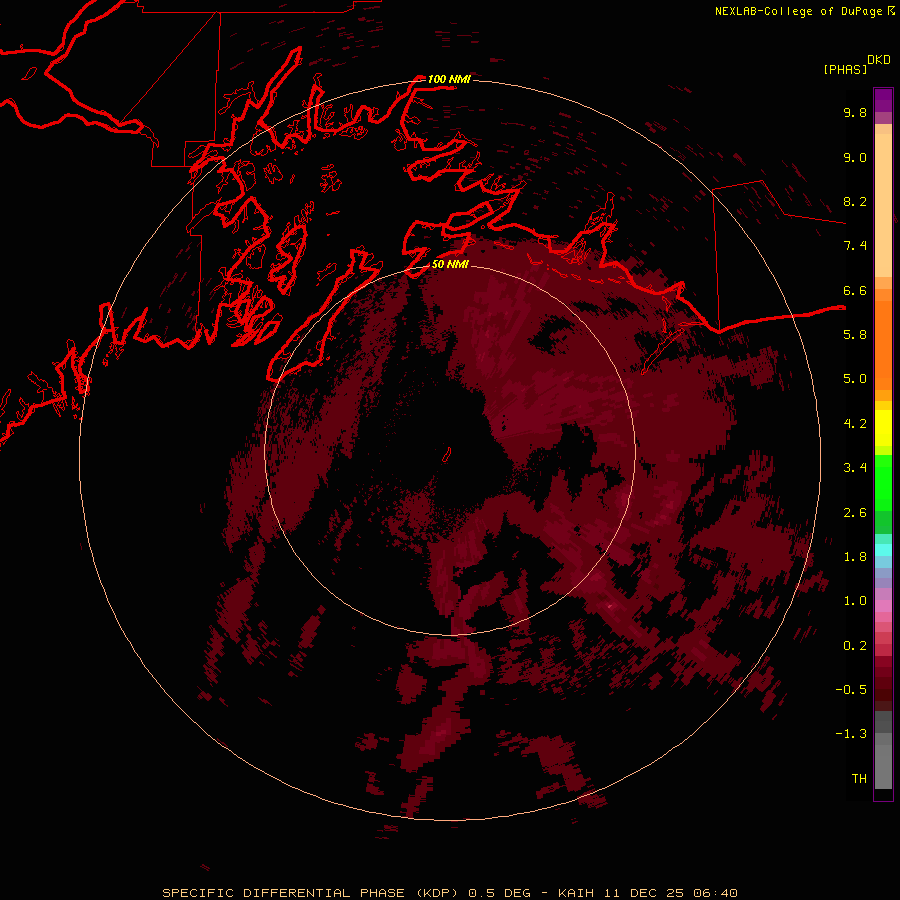Click the SPECIFIC DIFFERENTIAL PHASE (KDP) title text
900x900 pixels.
tap(313, 893)
